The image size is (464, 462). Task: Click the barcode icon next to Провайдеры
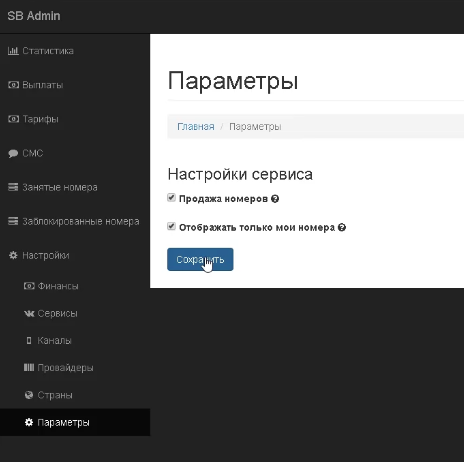point(29,368)
